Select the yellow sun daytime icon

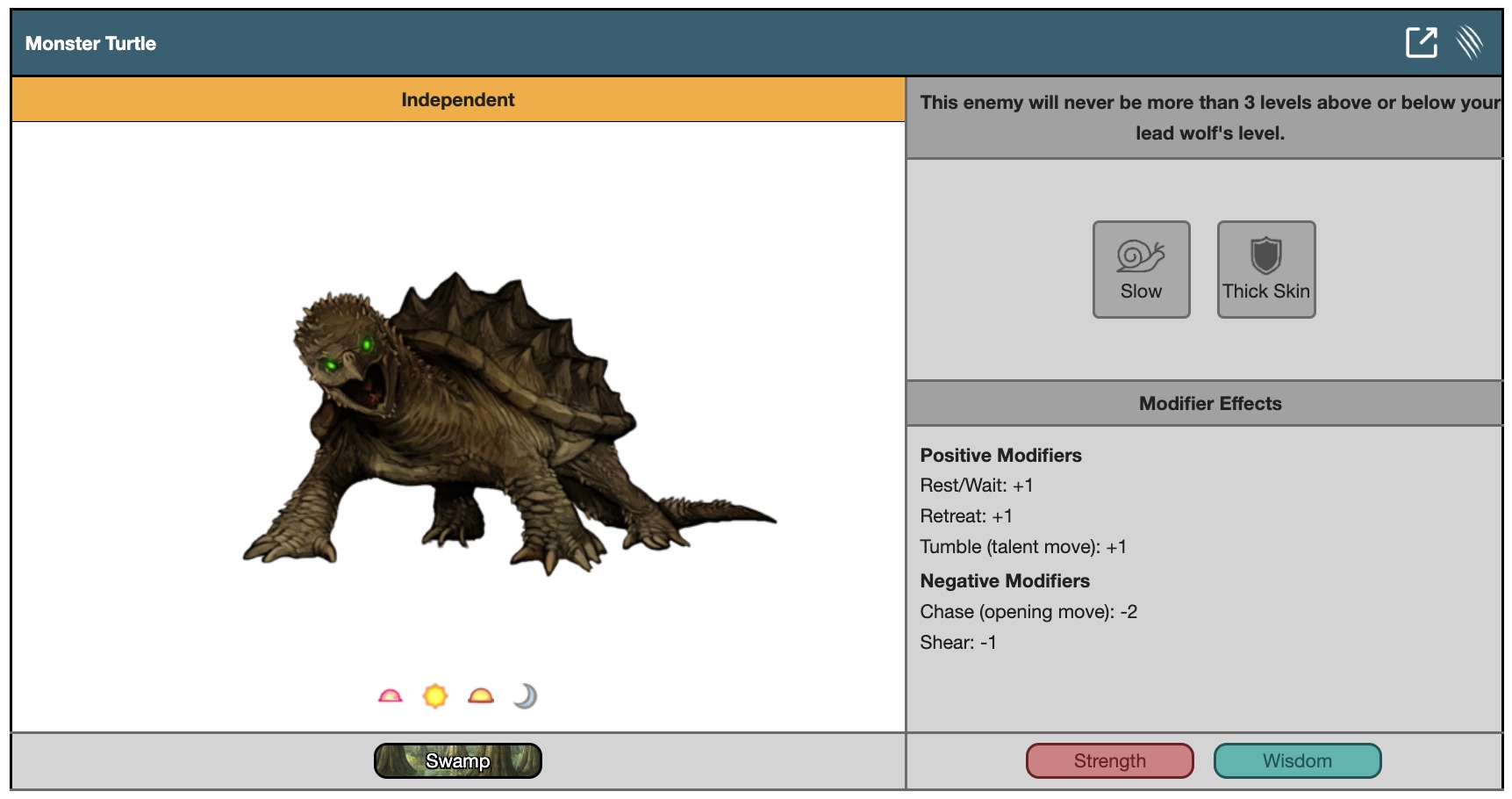pyautogui.click(x=435, y=696)
